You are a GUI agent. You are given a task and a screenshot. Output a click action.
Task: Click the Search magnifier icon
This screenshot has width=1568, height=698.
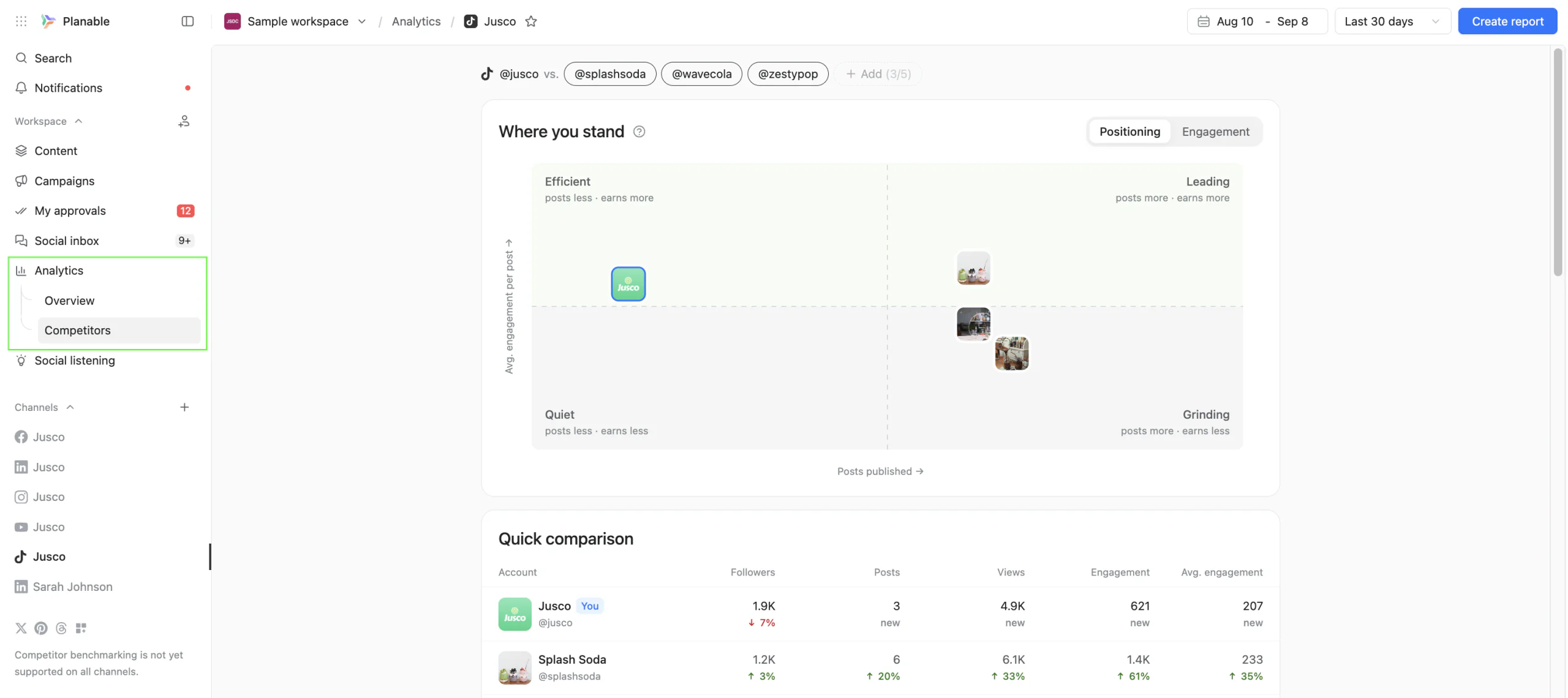[21, 58]
